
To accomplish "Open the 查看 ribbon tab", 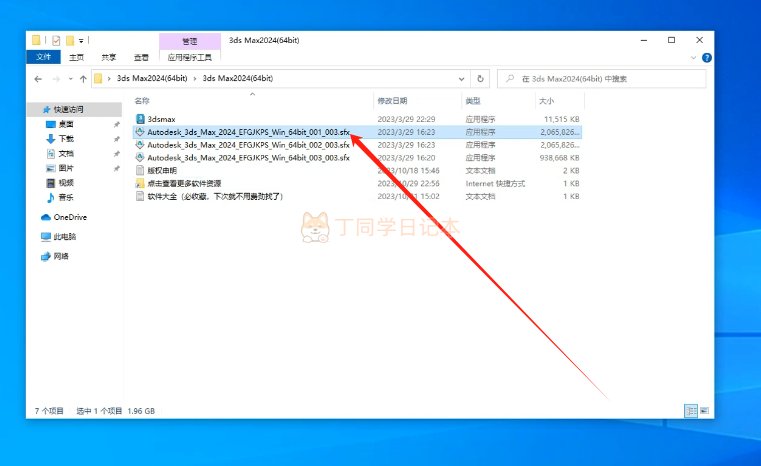I will pyautogui.click(x=141, y=57).
